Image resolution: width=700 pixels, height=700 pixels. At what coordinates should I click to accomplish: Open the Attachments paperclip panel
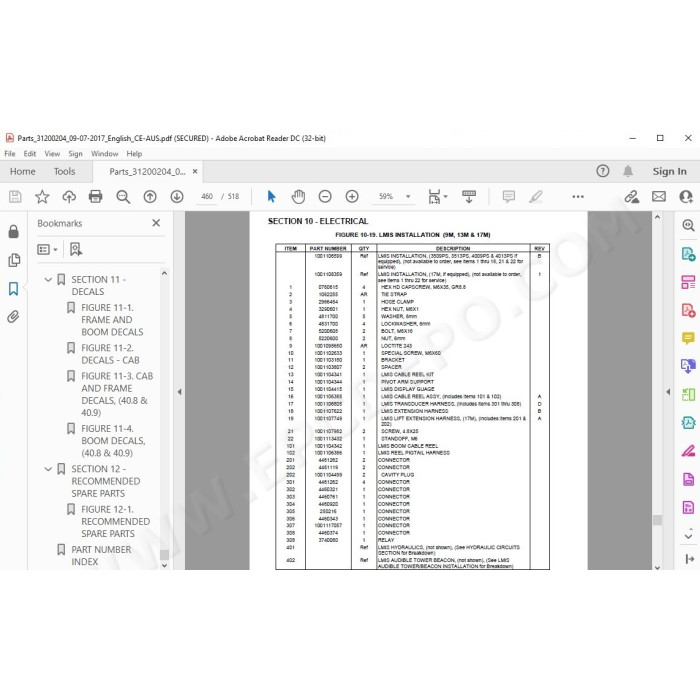(x=13, y=317)
